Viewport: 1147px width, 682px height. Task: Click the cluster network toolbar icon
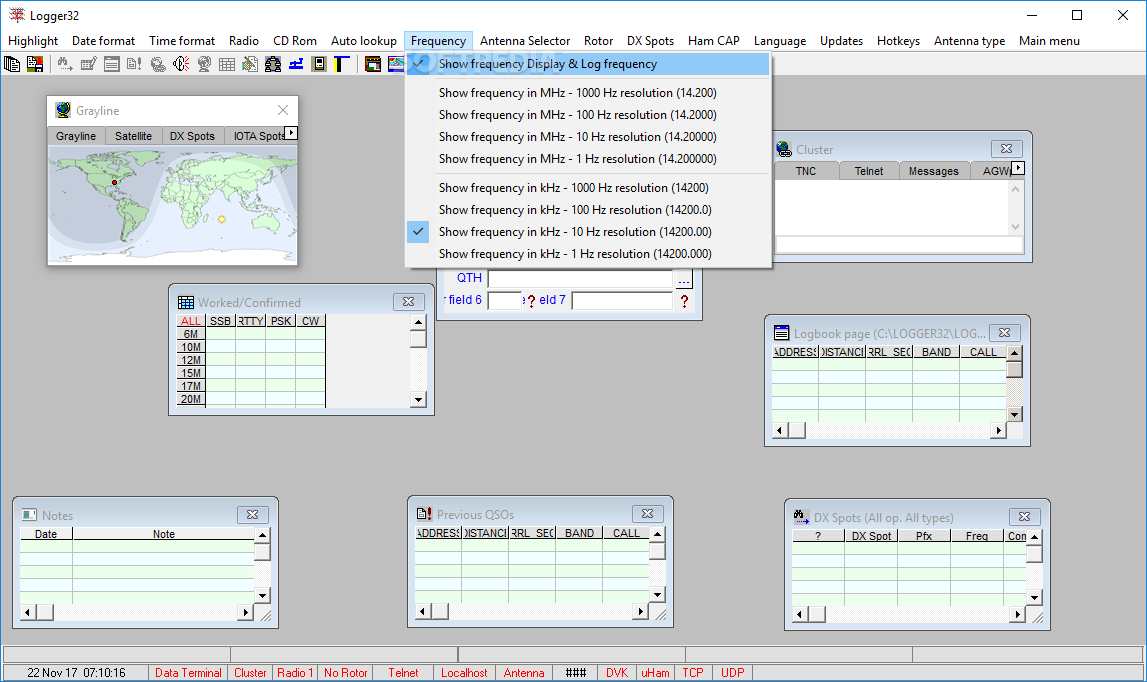pos(273,64)
